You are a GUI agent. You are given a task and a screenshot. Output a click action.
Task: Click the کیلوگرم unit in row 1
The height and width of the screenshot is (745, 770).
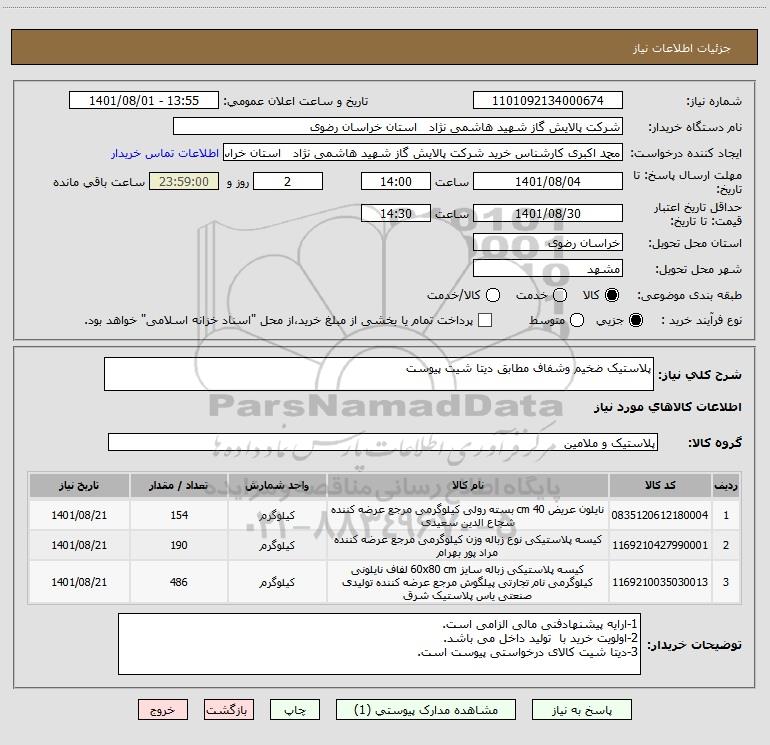[x=277, y=515]
